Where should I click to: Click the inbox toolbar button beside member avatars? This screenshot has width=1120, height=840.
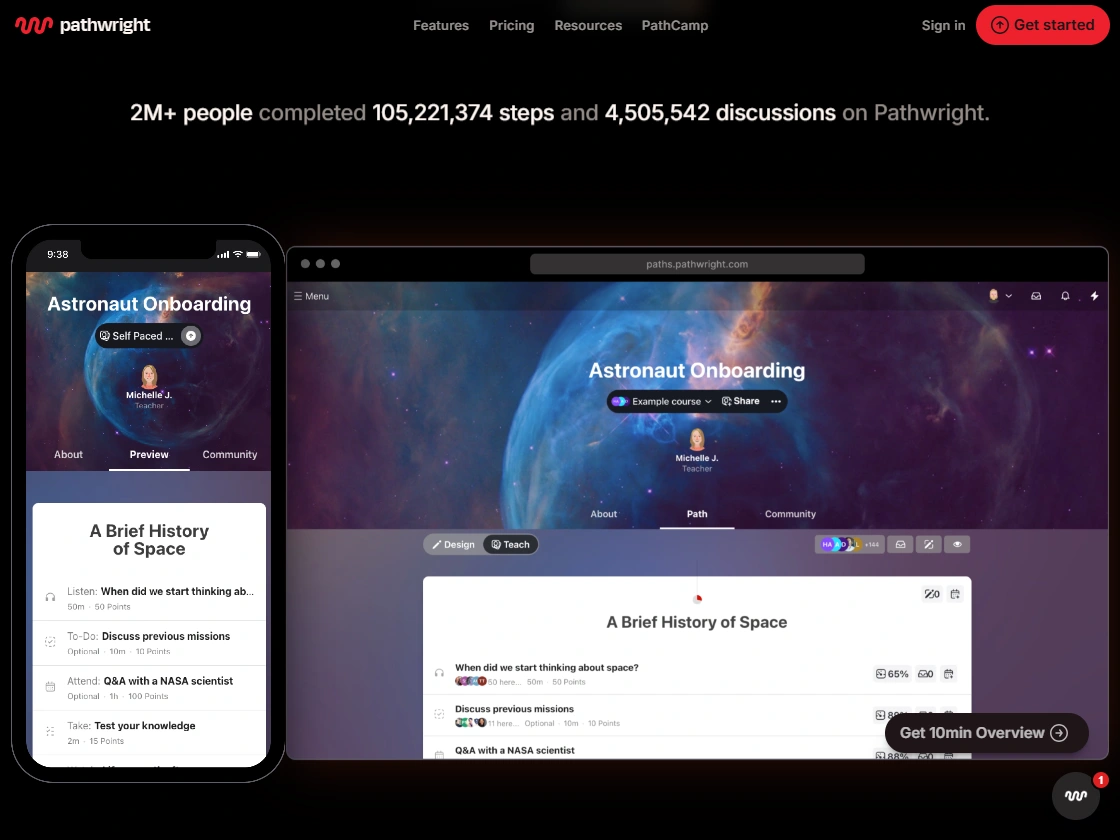[x=900, y=544]
